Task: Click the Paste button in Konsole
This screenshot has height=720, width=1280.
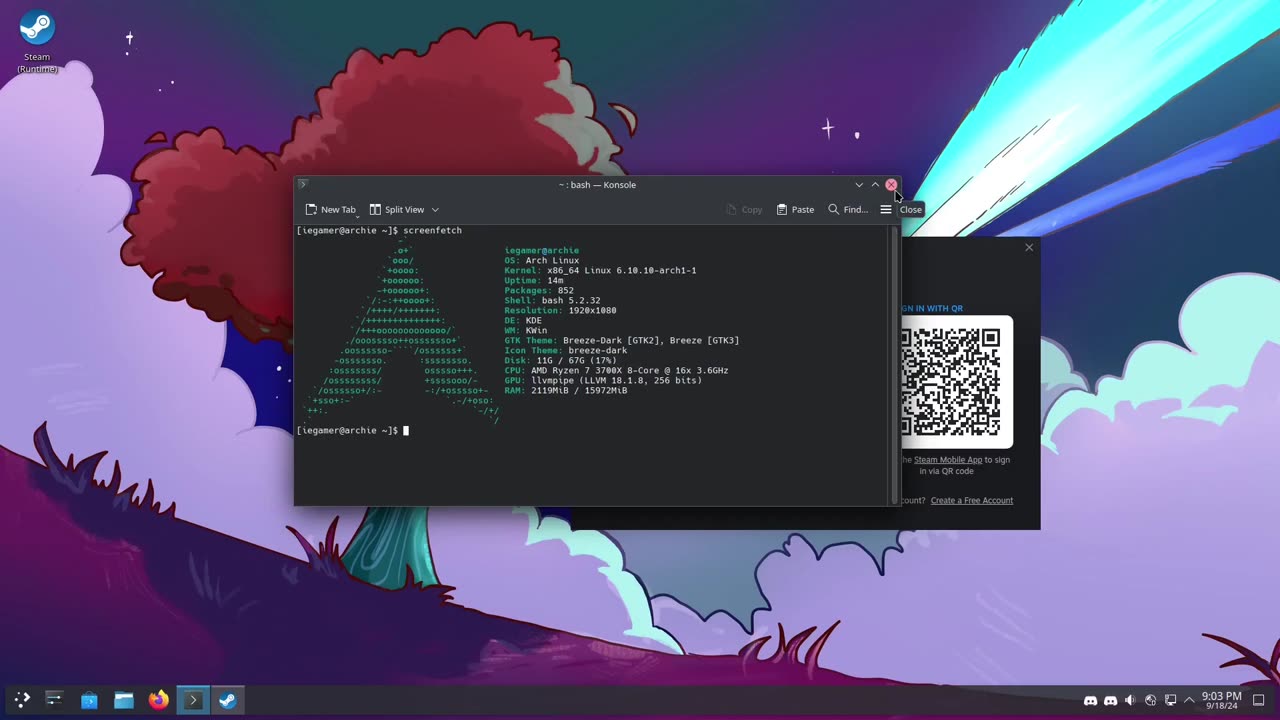Action: tap(795, 210)
